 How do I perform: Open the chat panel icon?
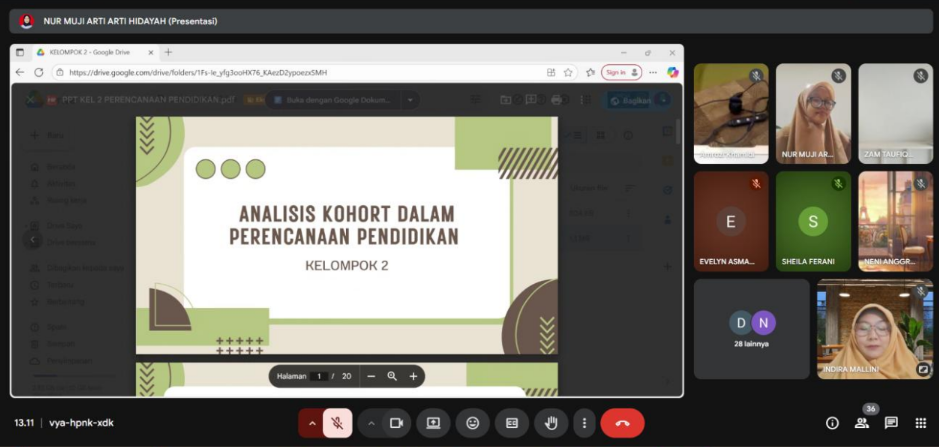891,423
